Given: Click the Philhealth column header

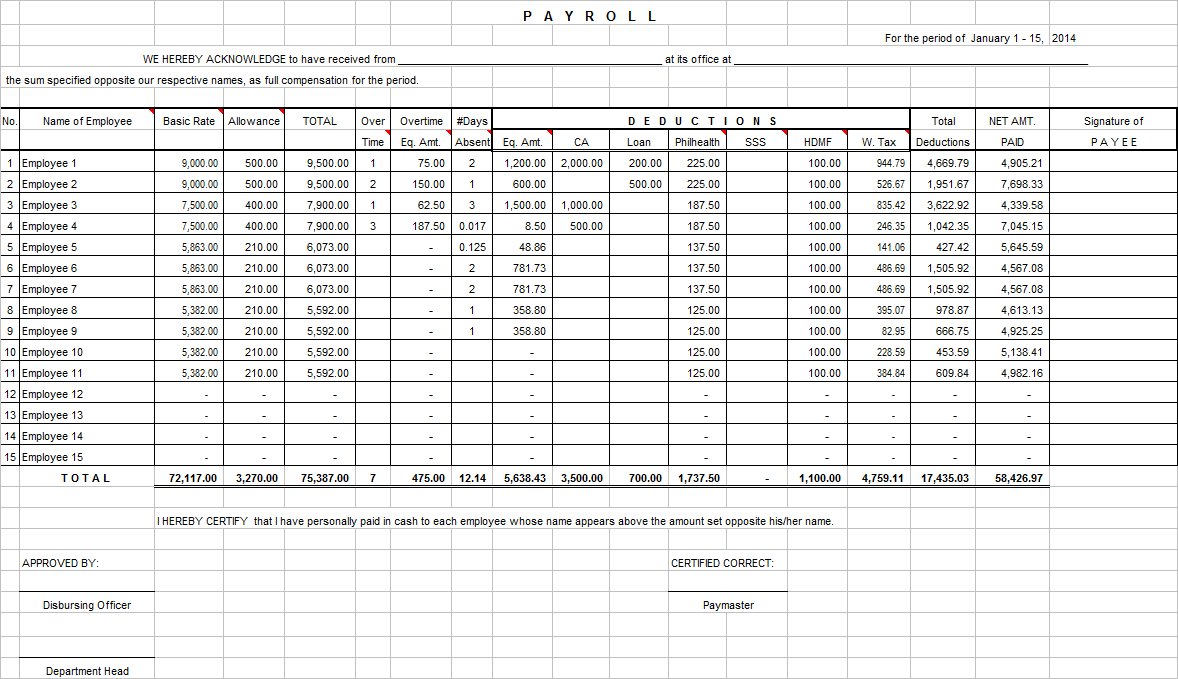Looking at the screenshot, I should [x=697, y=142].
